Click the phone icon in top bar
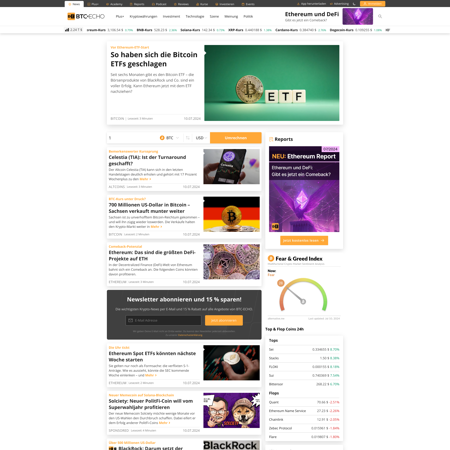Viewport: 450px width, 450px height. pyautogui.click(x=354, y=4)
